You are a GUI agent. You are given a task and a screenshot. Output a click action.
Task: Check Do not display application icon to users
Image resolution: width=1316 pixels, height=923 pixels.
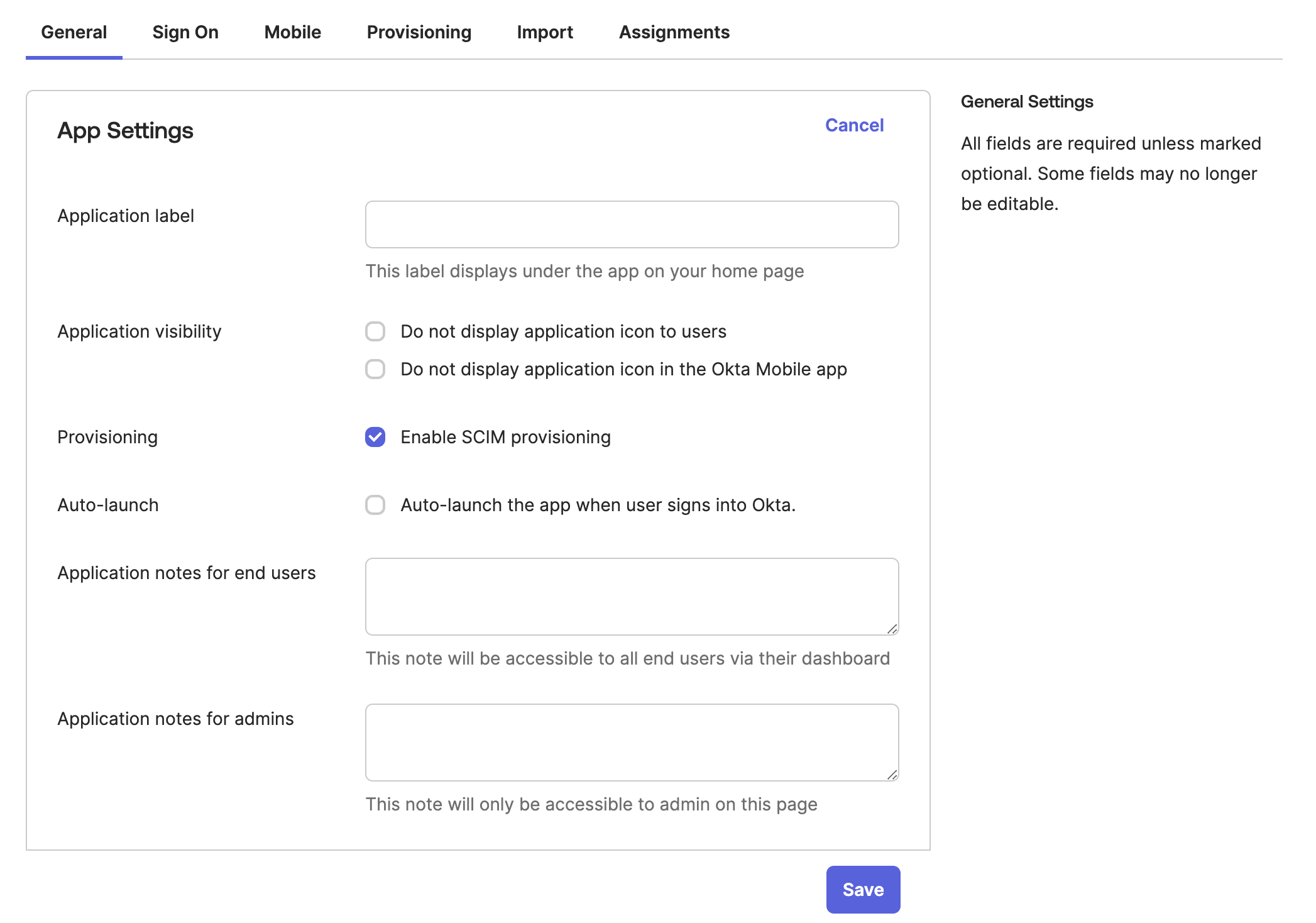(375, 331)
